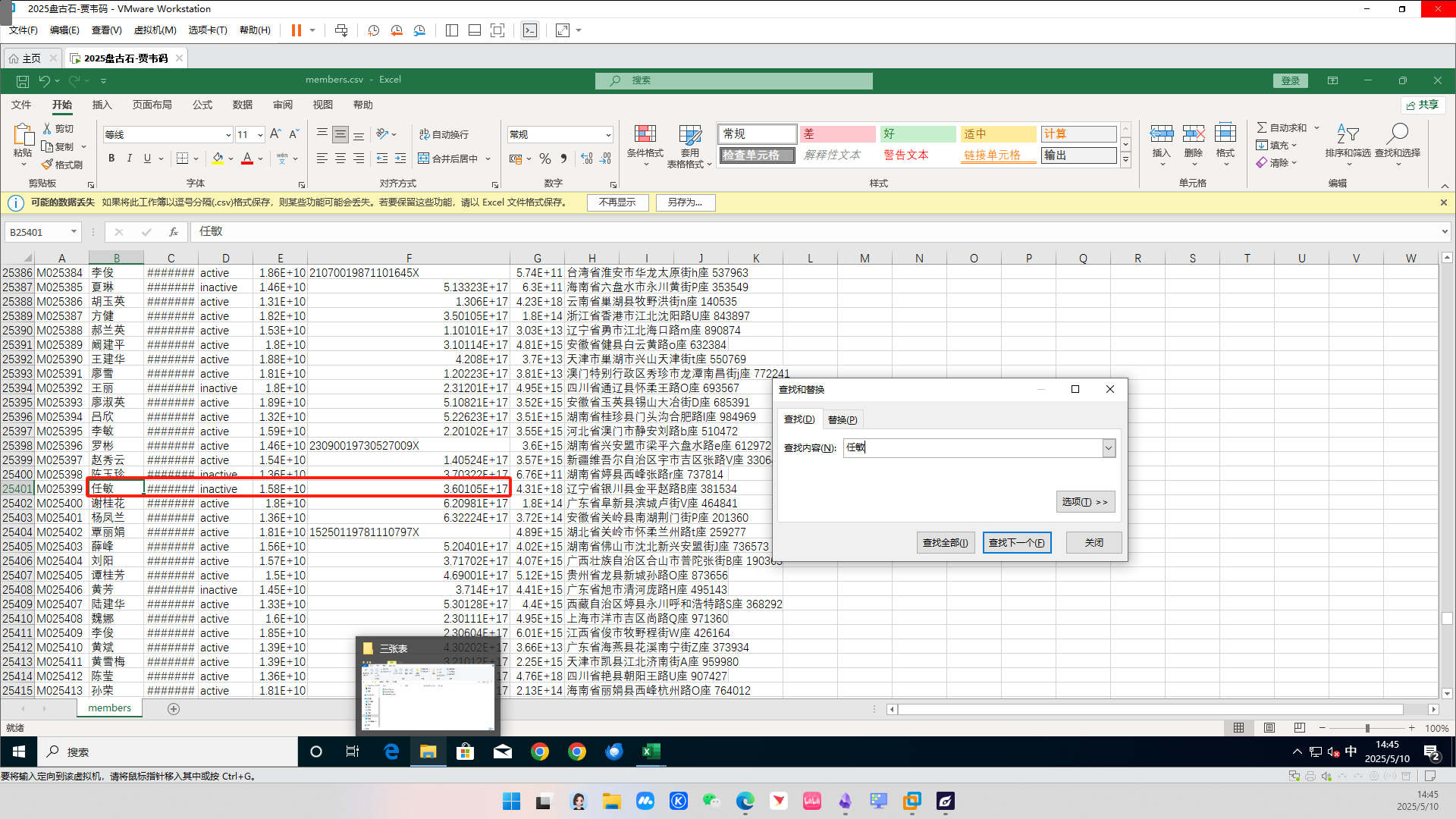Click the Format Painter brush icon

(x=48, y=165)
